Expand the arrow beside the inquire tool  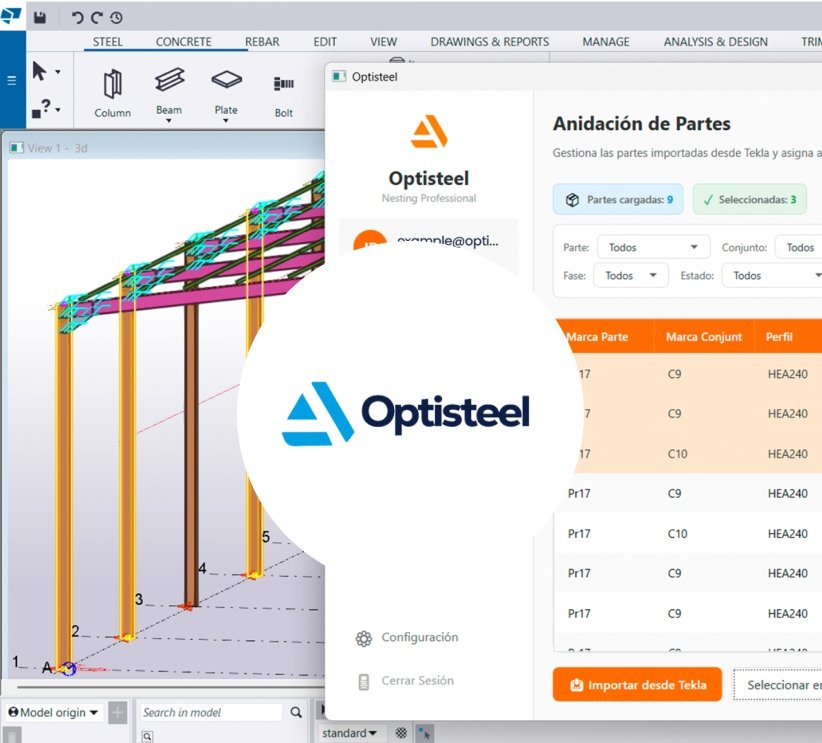58,110
